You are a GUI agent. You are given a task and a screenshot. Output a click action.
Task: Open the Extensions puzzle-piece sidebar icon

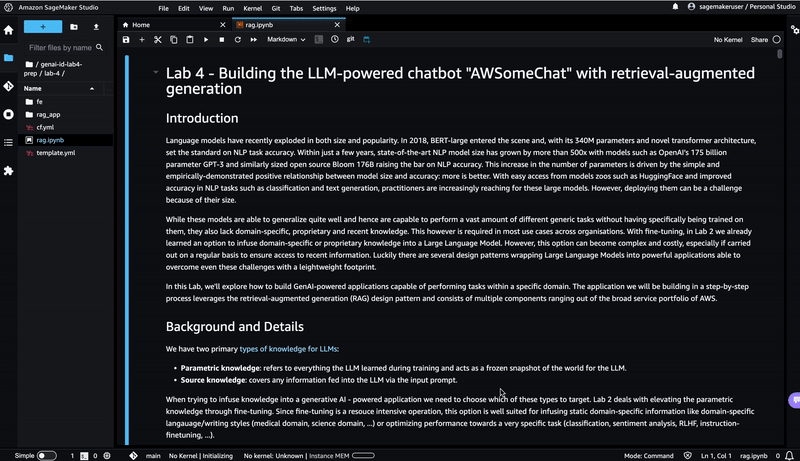(8, 171)
